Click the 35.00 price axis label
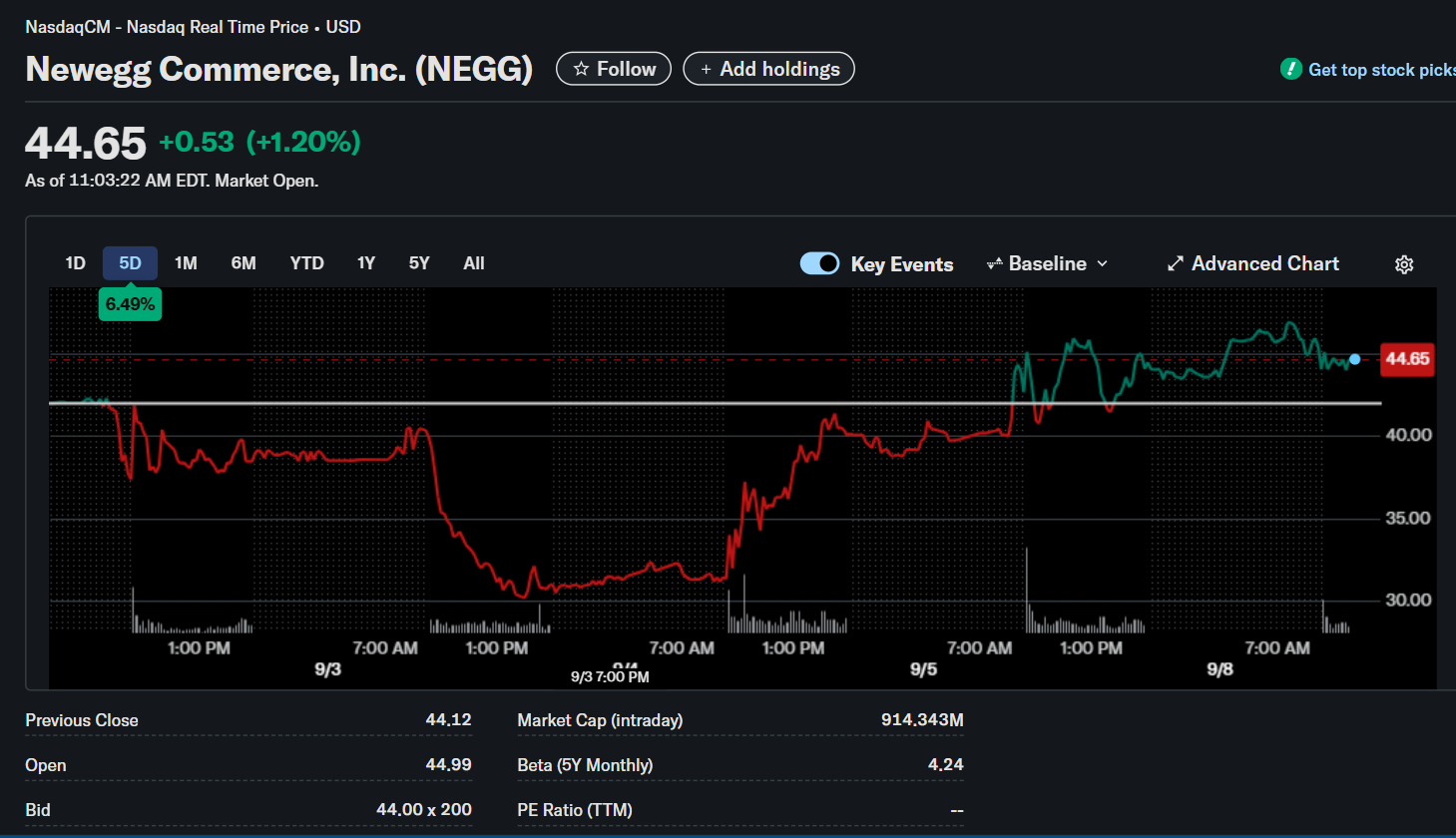 coord(1408,518)
